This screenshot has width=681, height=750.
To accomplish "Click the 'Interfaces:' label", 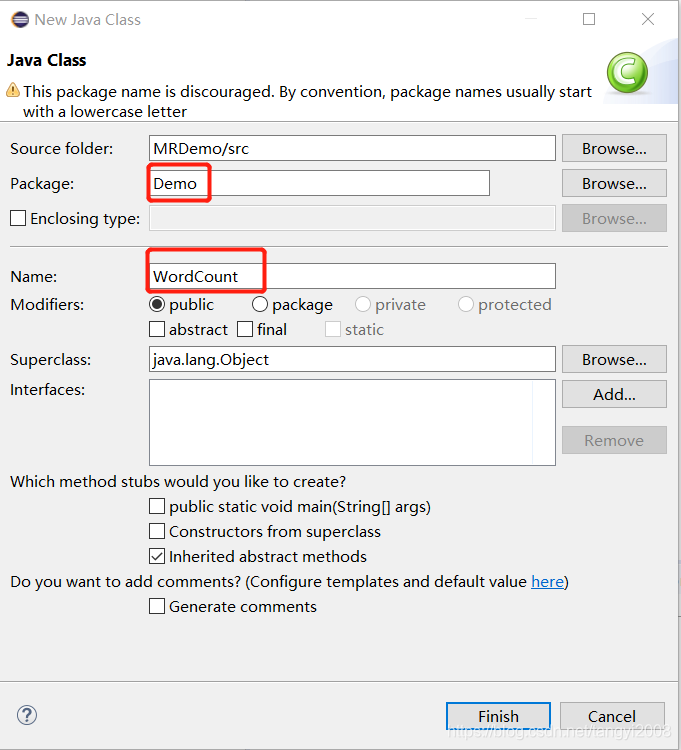I will (47, 390).
